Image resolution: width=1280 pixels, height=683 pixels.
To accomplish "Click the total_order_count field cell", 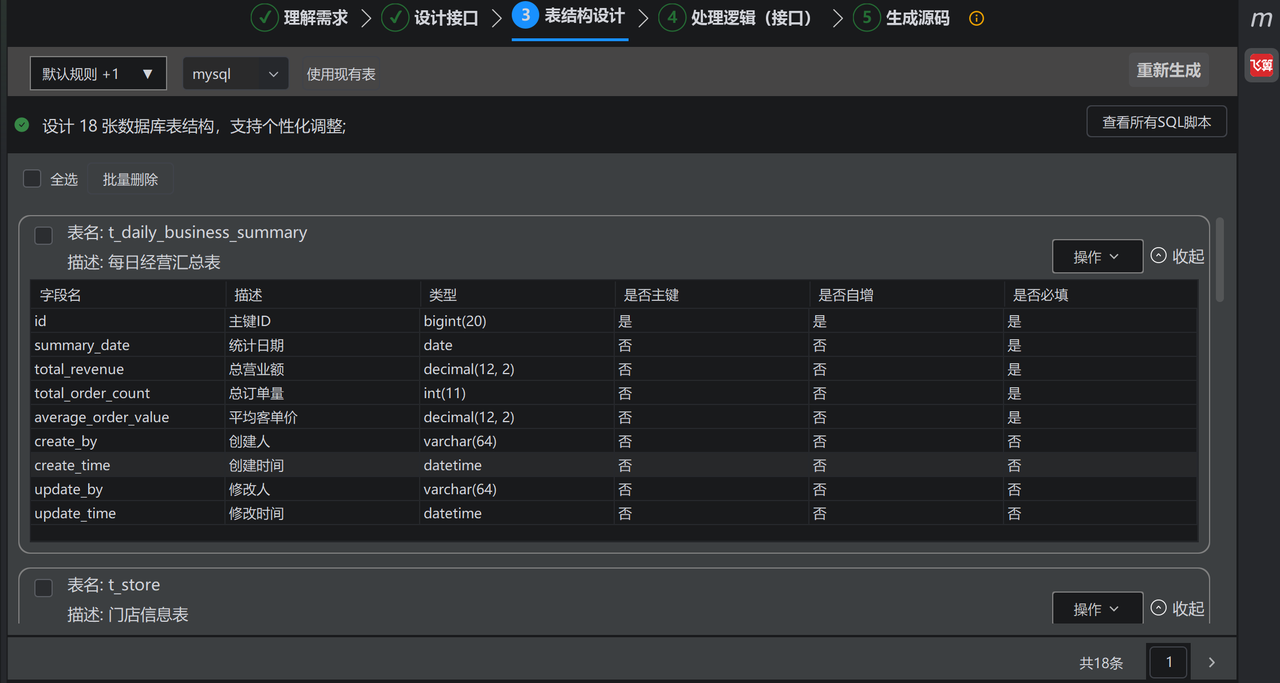I will point(128,393).
